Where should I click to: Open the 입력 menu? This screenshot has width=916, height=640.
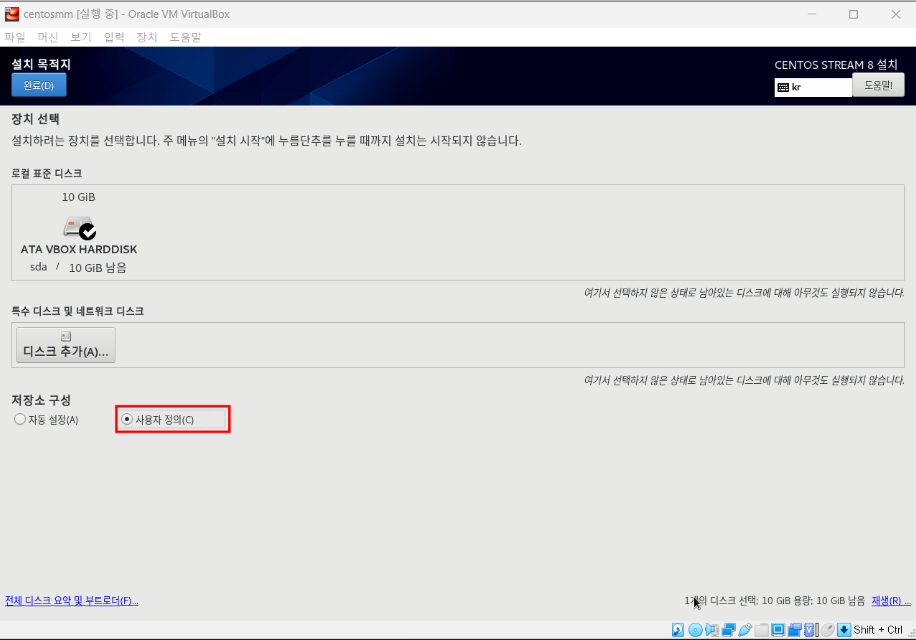click(x=114, y=37)
